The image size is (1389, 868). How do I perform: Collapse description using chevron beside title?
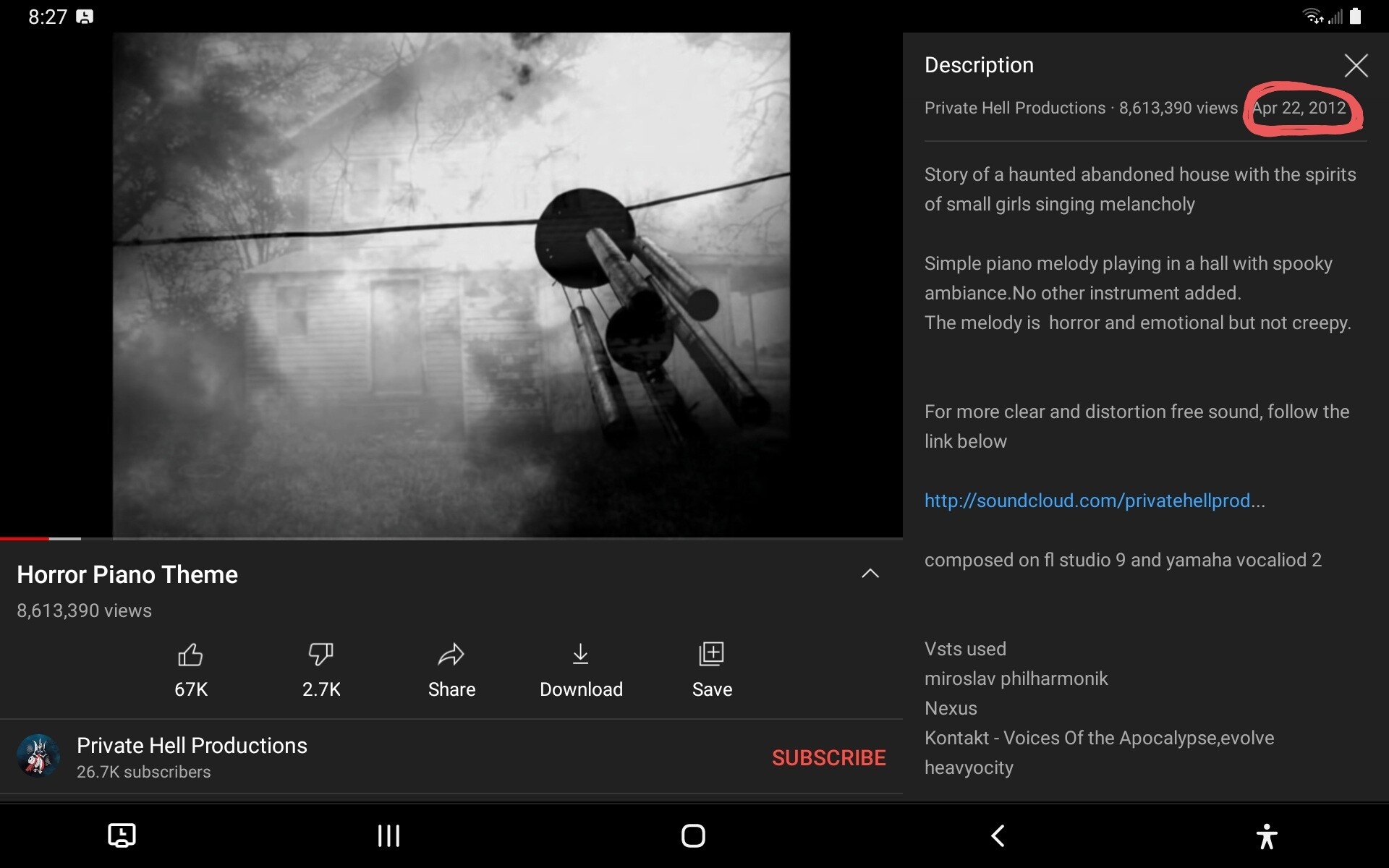pos(870,574)
